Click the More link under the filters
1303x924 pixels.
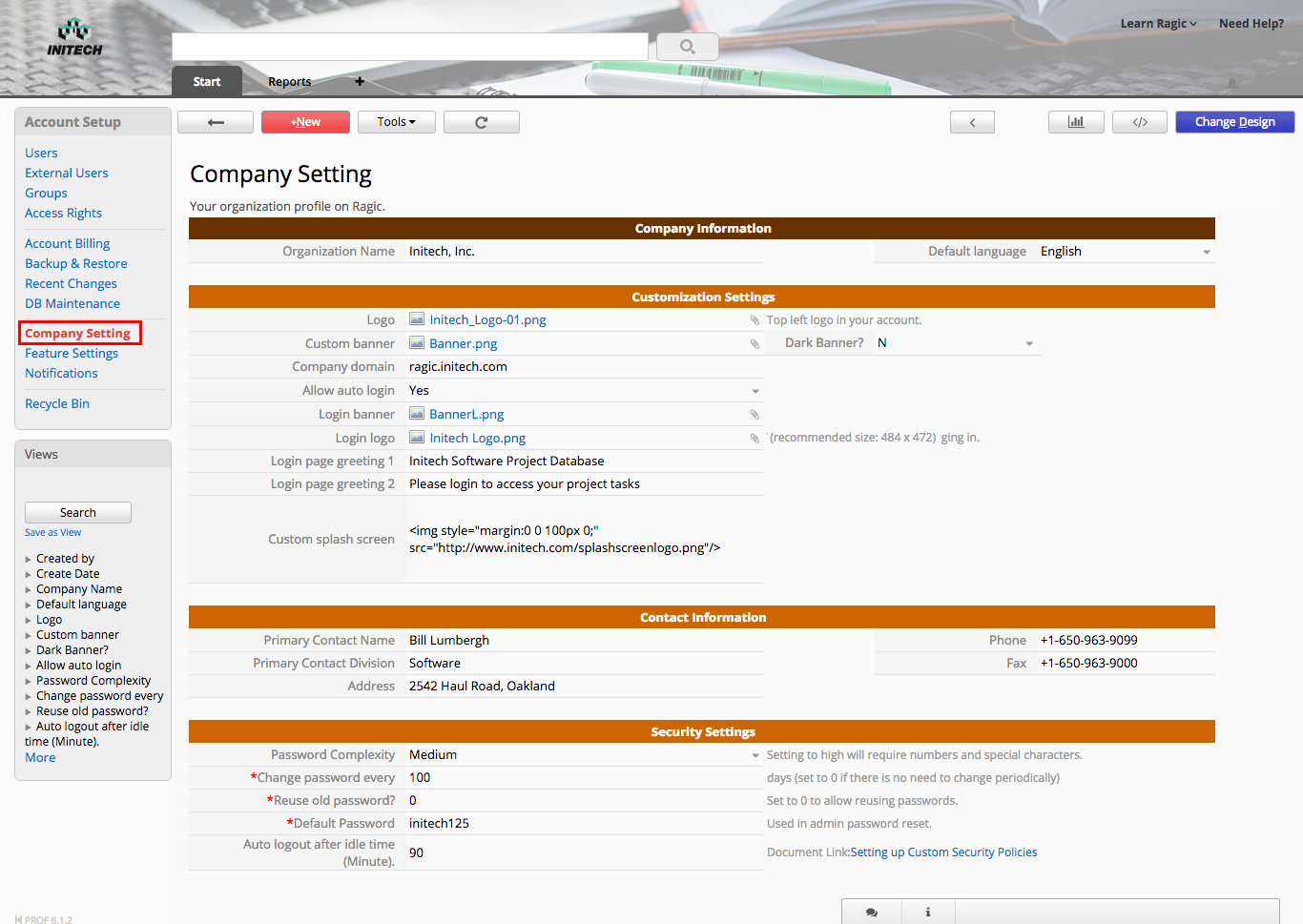pyautogui.click(x=40, y=758)
